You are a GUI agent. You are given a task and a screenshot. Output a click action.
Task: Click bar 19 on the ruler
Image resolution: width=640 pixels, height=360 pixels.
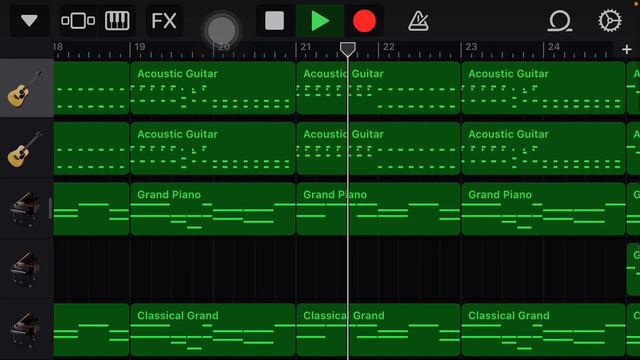coord(140,47)
